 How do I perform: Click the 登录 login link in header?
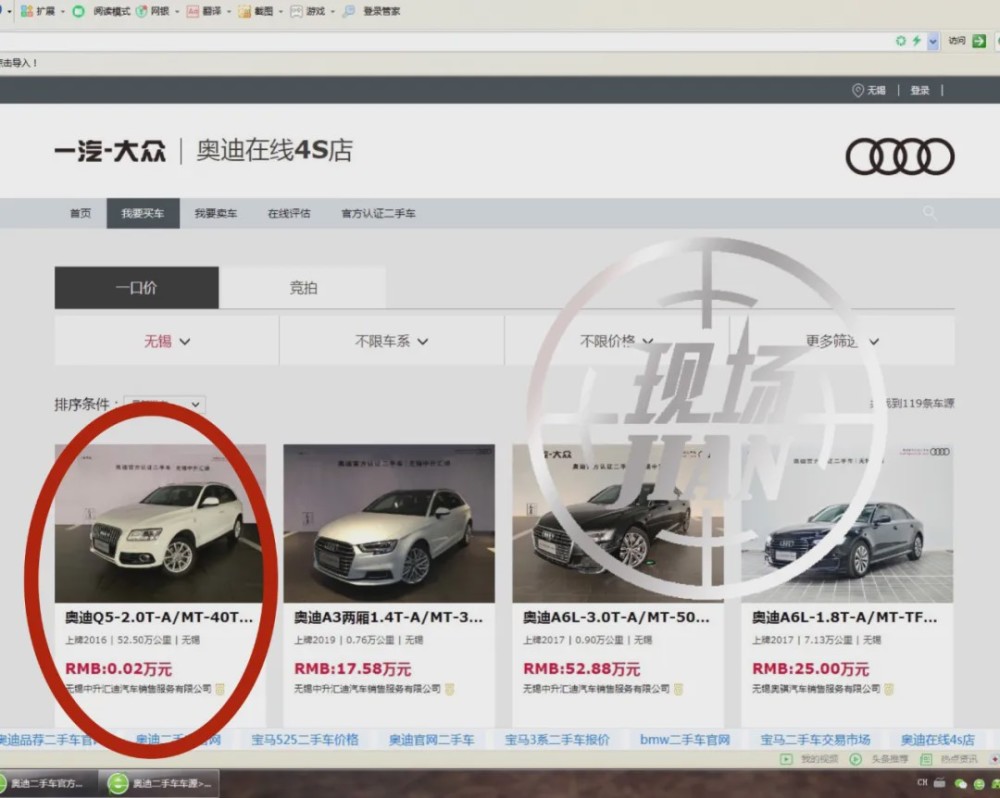[920, 91]
